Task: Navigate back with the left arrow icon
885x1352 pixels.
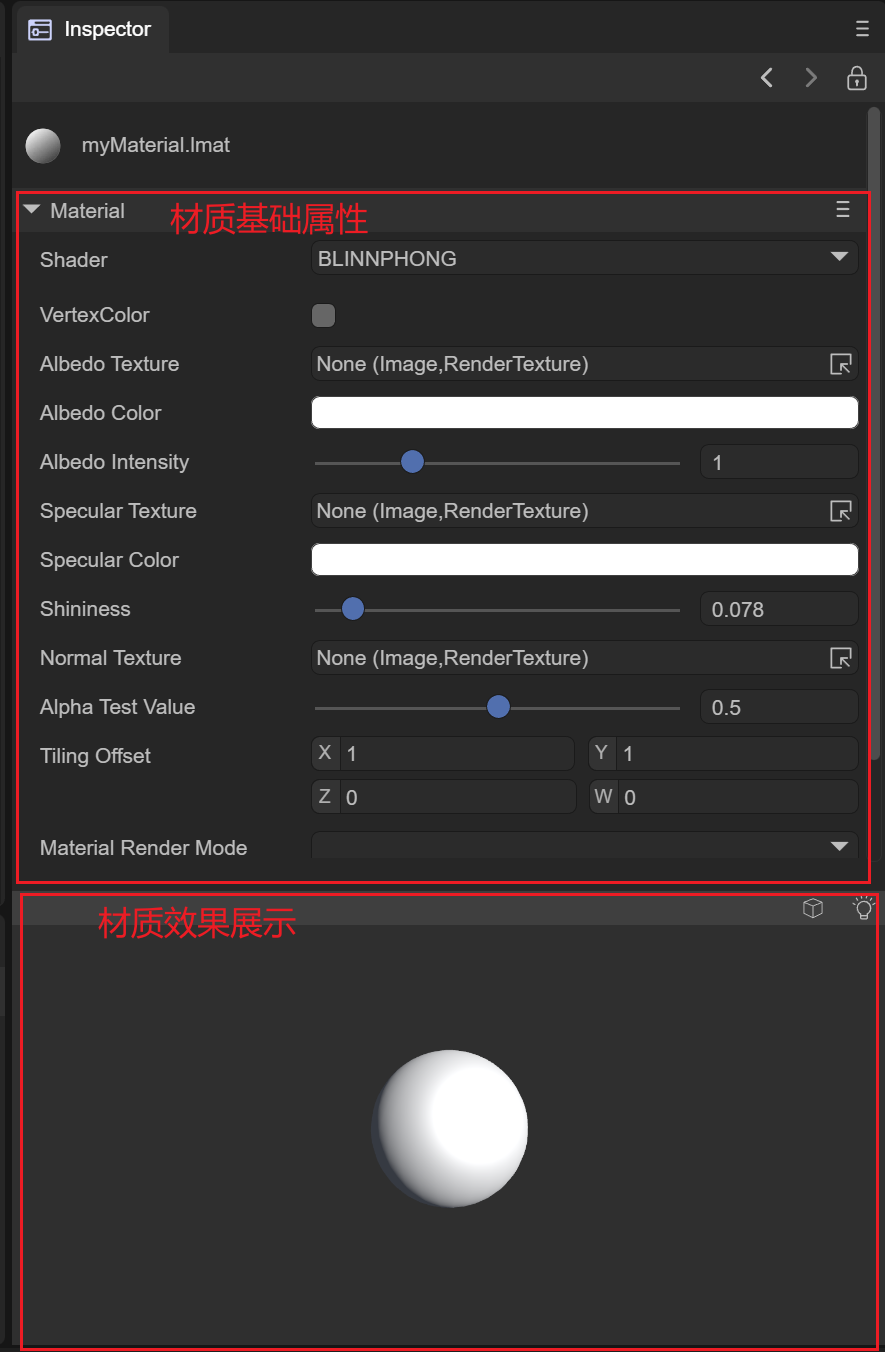Action: click(767, 78)
